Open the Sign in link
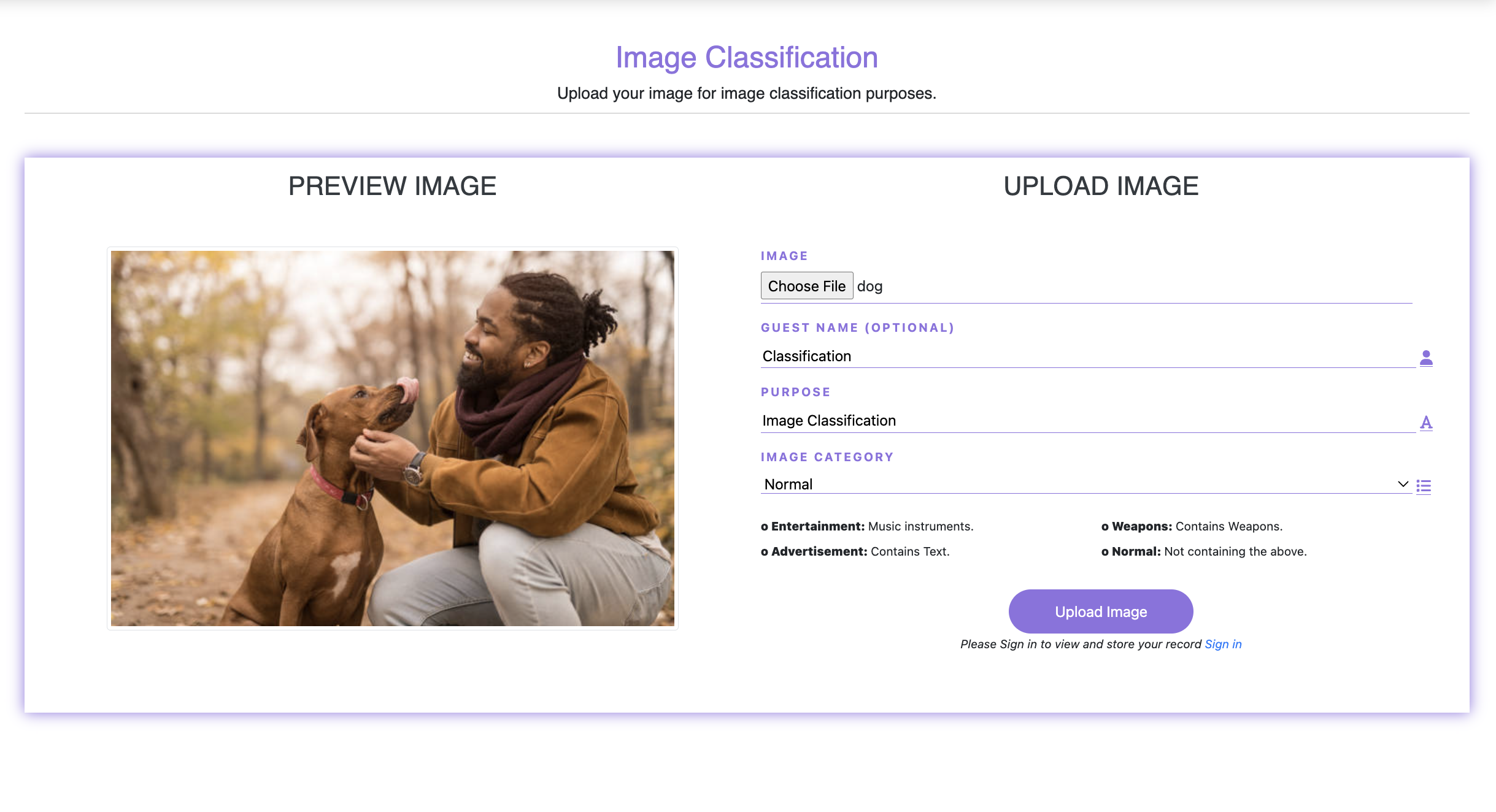1496x812 pixels. coord(1223,644)
